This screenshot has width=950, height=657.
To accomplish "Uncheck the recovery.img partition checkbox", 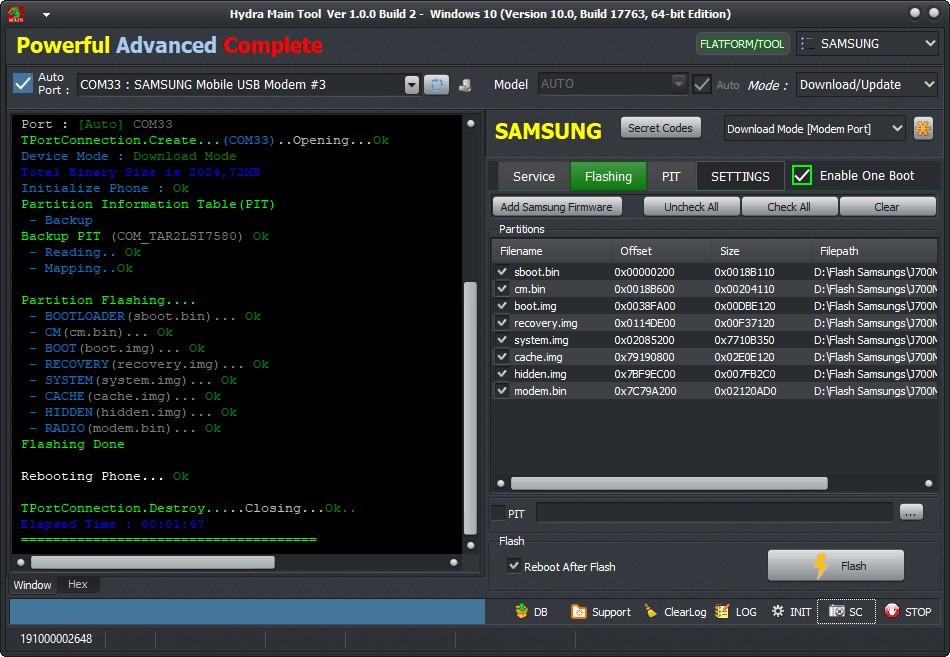I will point(502,322).
